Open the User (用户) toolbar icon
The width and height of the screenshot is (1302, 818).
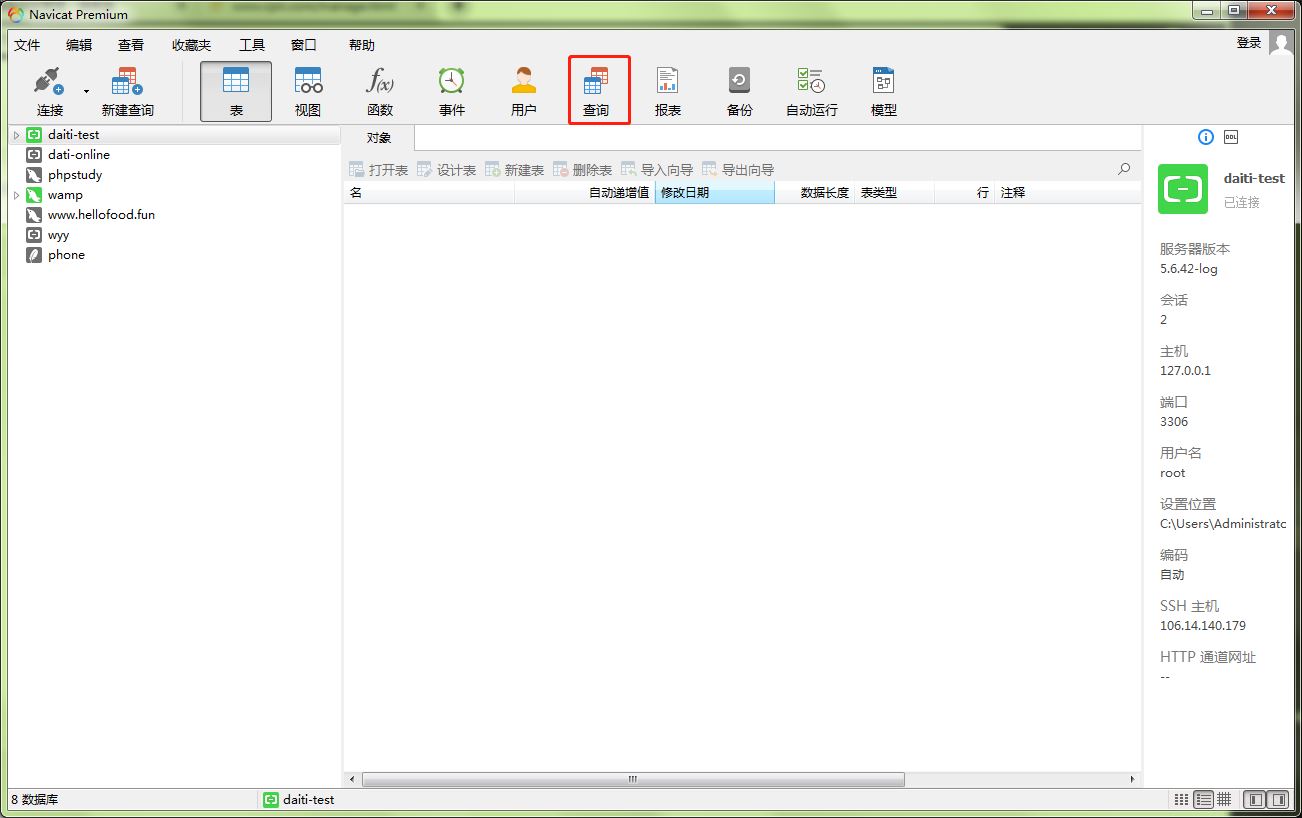(524, 90)
